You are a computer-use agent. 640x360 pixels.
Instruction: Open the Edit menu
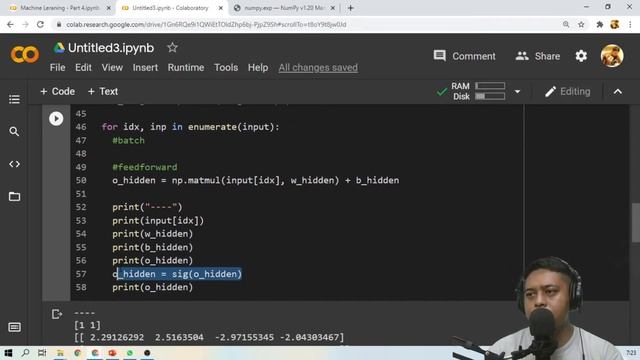(83, 68)
